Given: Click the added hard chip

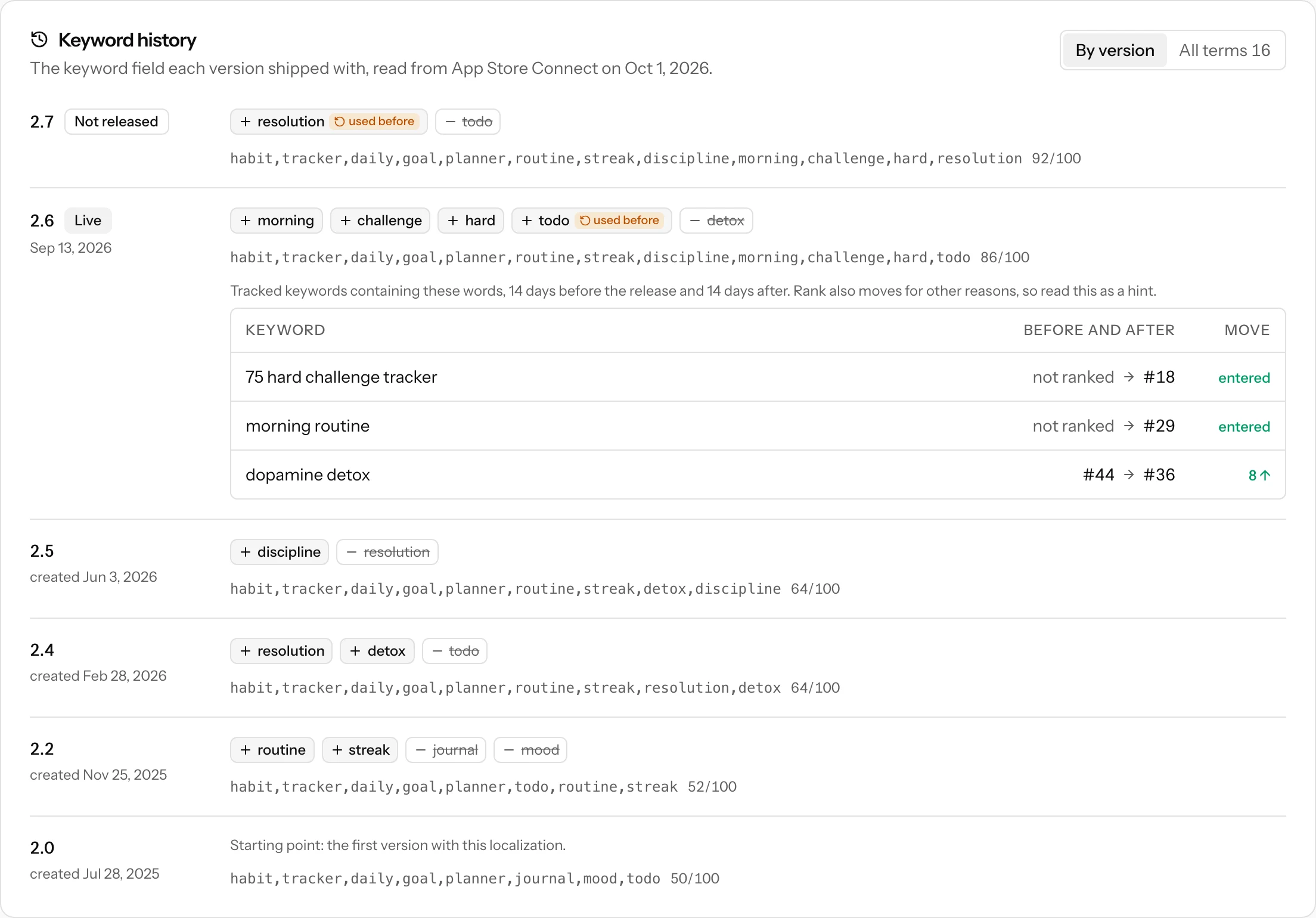Looking at the screenshot, I should click(x=471, y=221).
